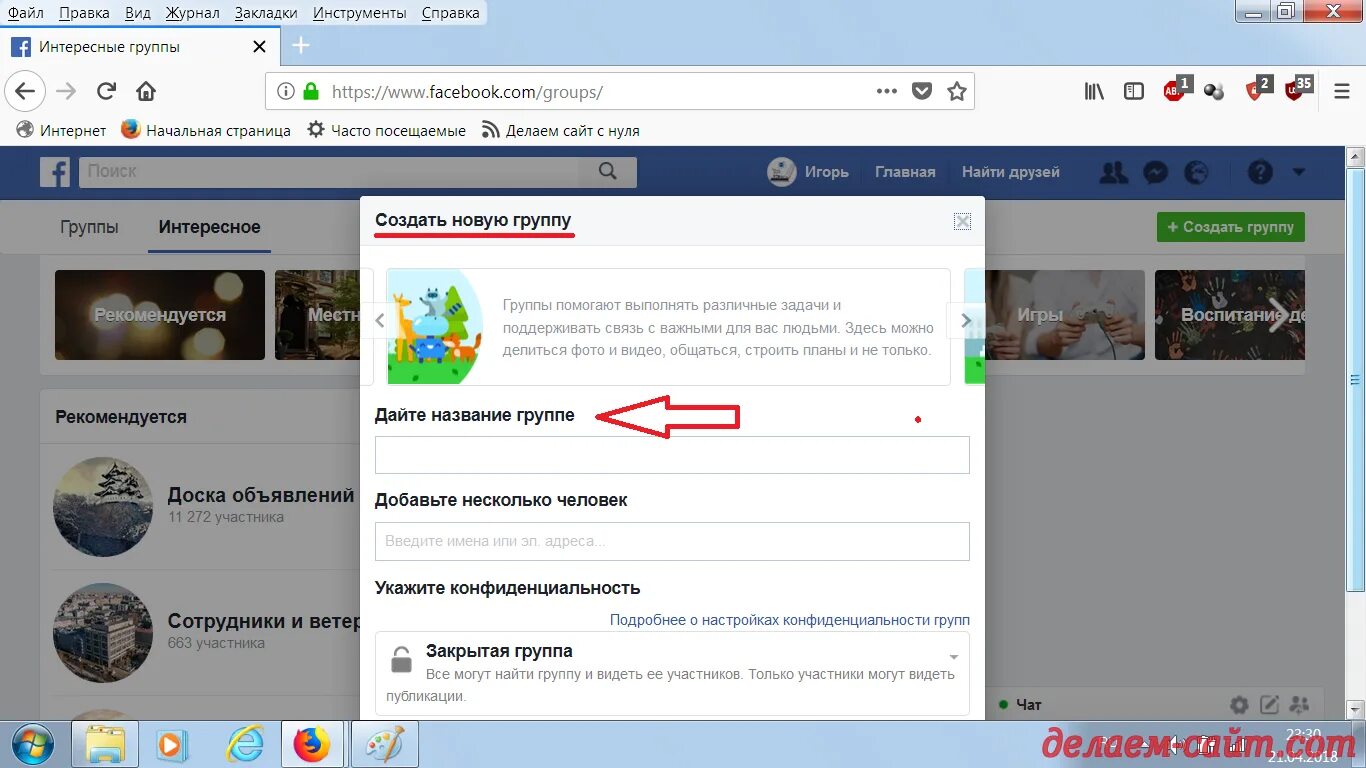Save page to Pocket

click(x=922, y=91)
